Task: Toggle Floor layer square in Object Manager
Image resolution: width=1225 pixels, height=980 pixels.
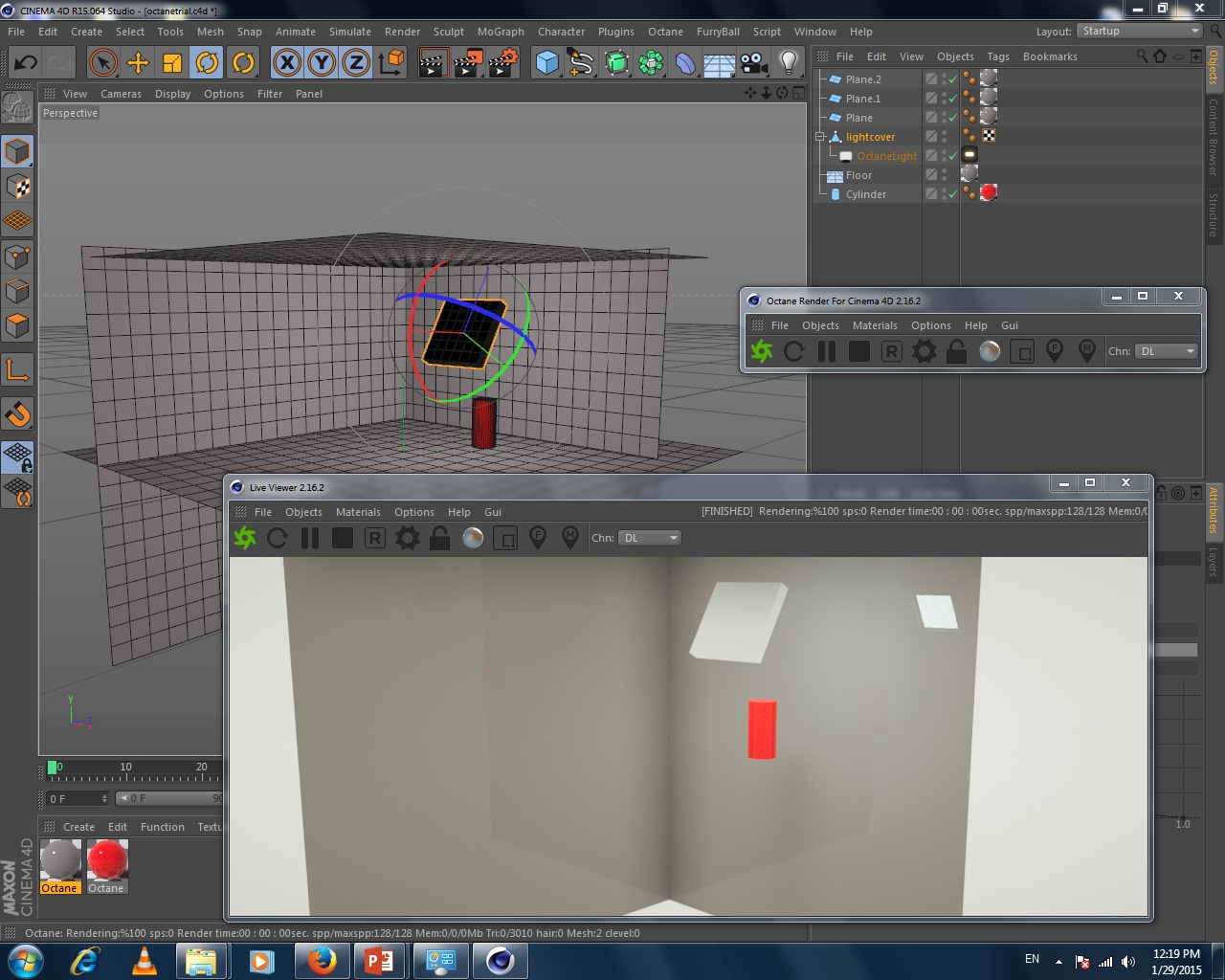Action: [931, 175]
